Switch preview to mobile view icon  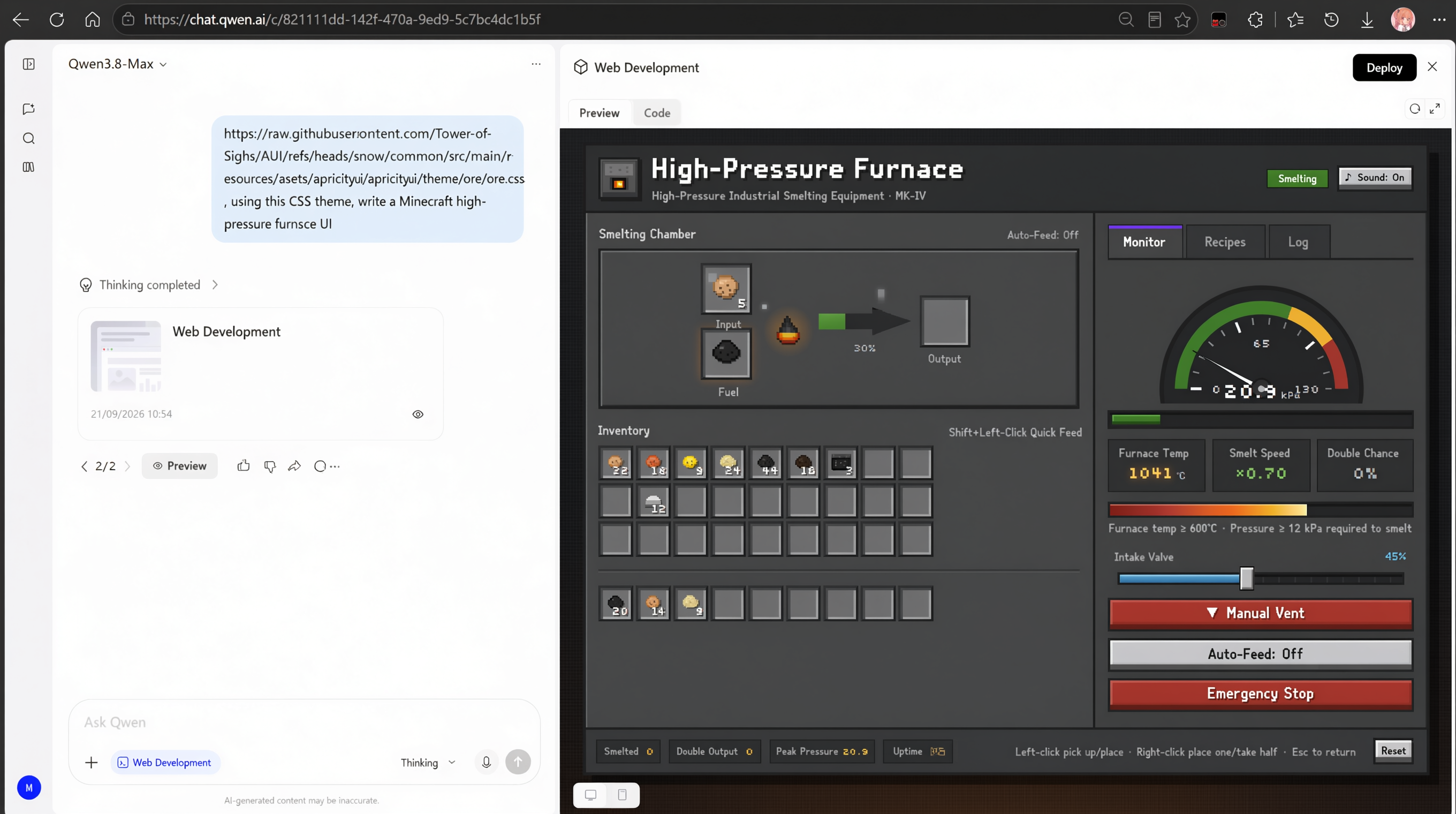[623, 795]
